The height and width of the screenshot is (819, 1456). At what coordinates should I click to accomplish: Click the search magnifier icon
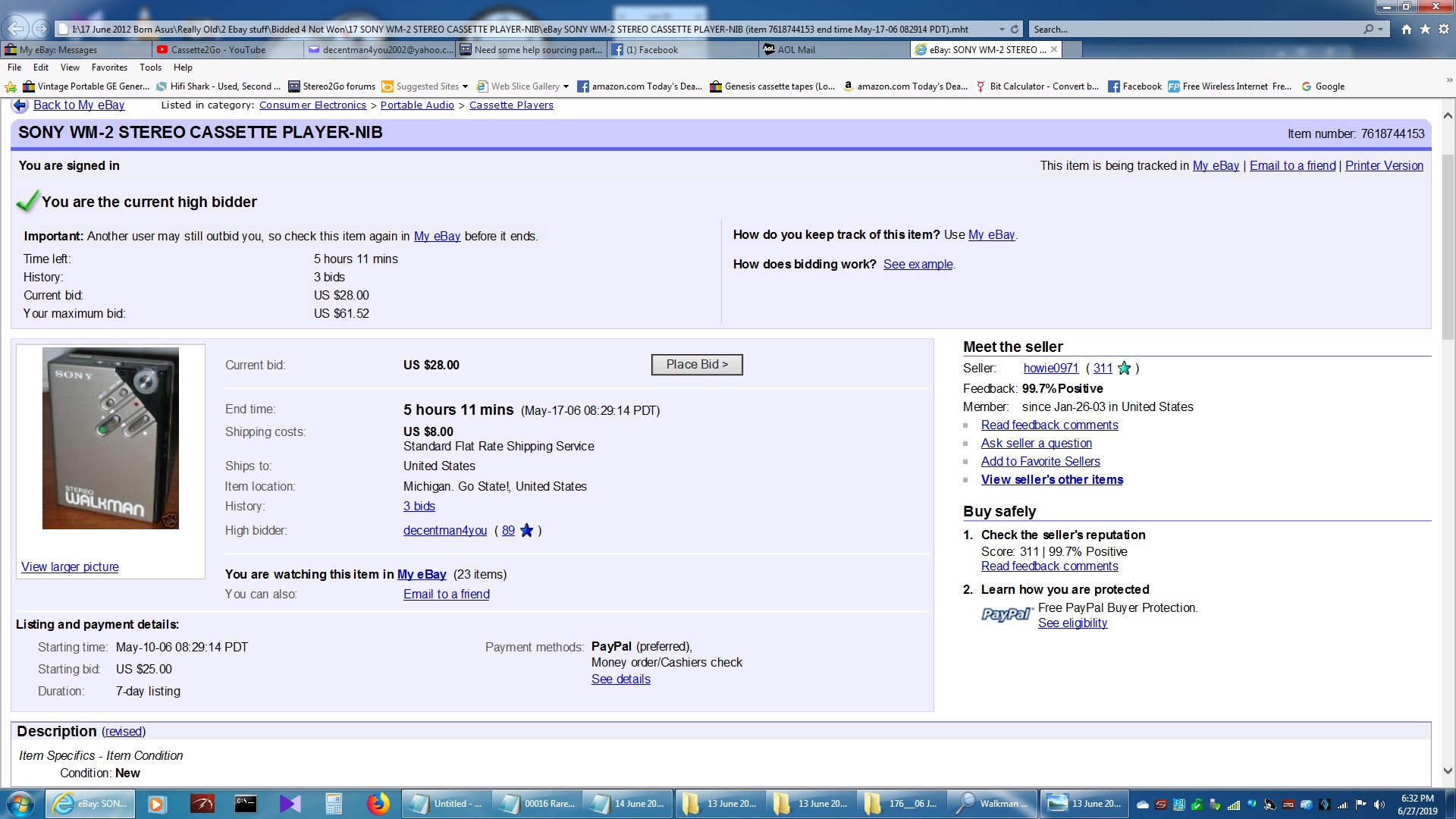1368,29
